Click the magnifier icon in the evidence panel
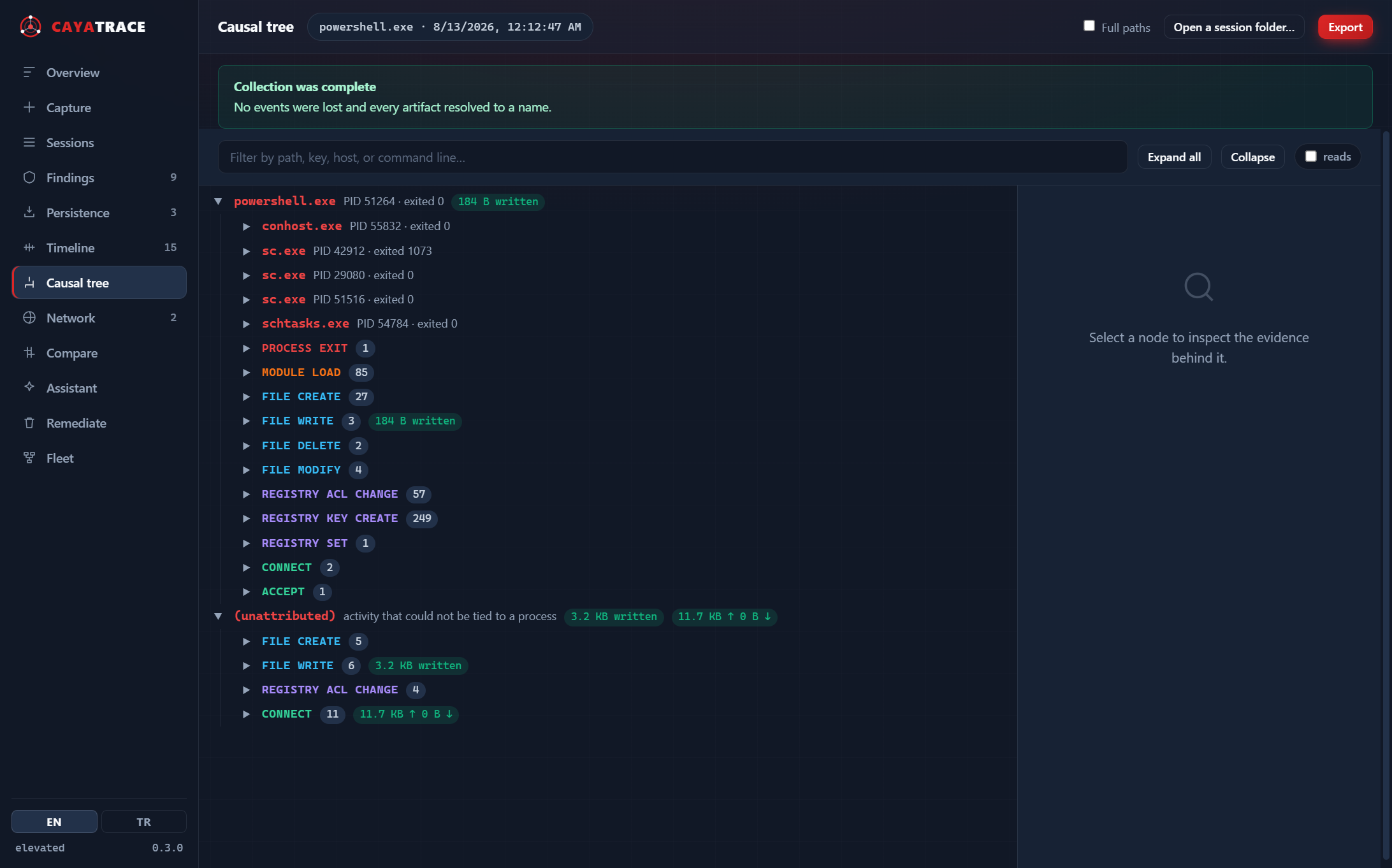This screenshot has width=1392, height=868. pyautogui.click(x=1198, y=287)
